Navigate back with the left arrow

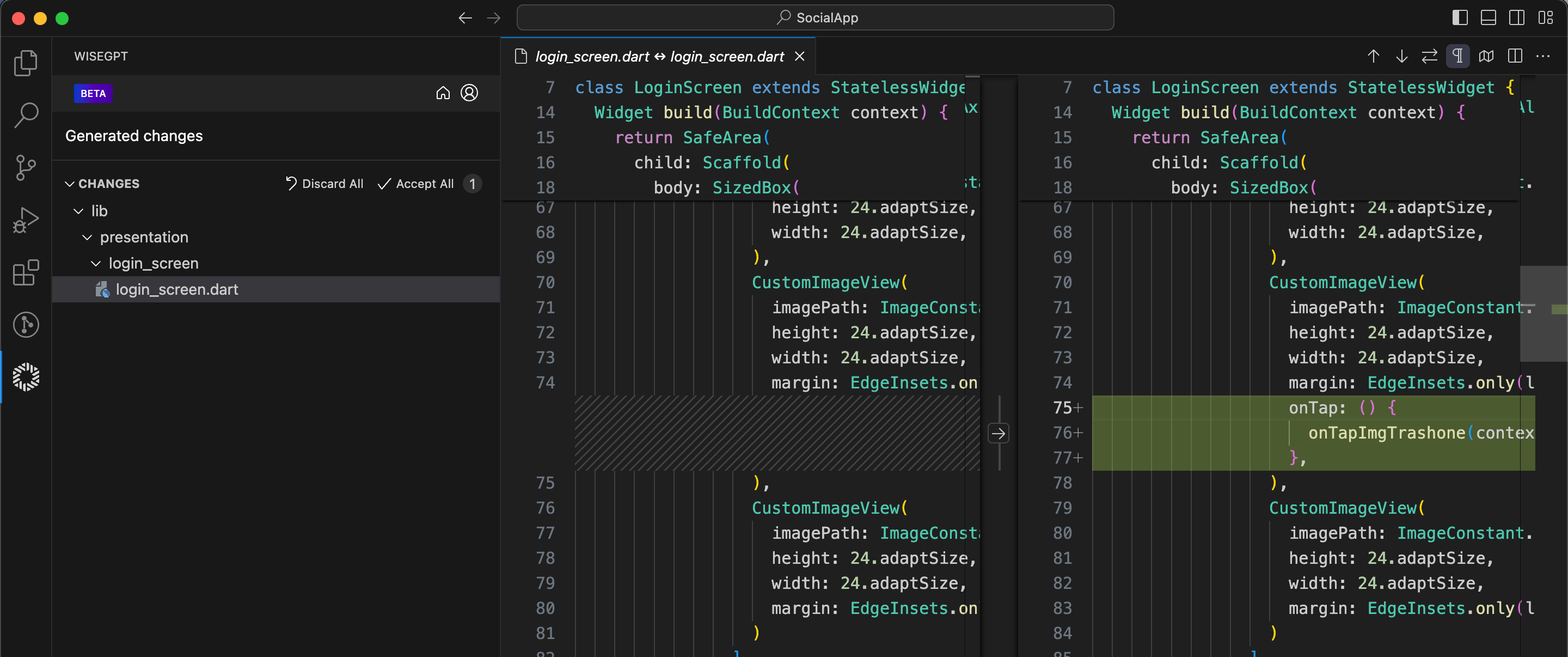pos(465,17)
